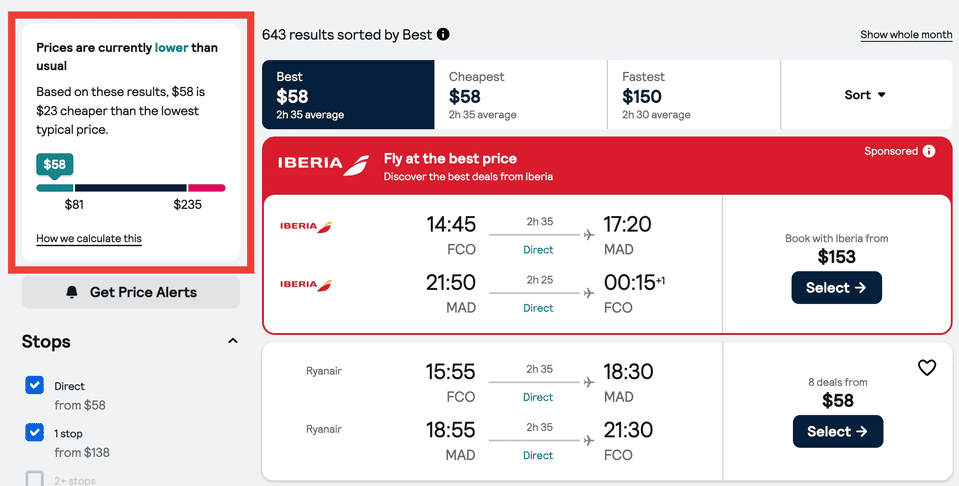
Task: Switch to the Cheapest tab
Action: (520, 95)
